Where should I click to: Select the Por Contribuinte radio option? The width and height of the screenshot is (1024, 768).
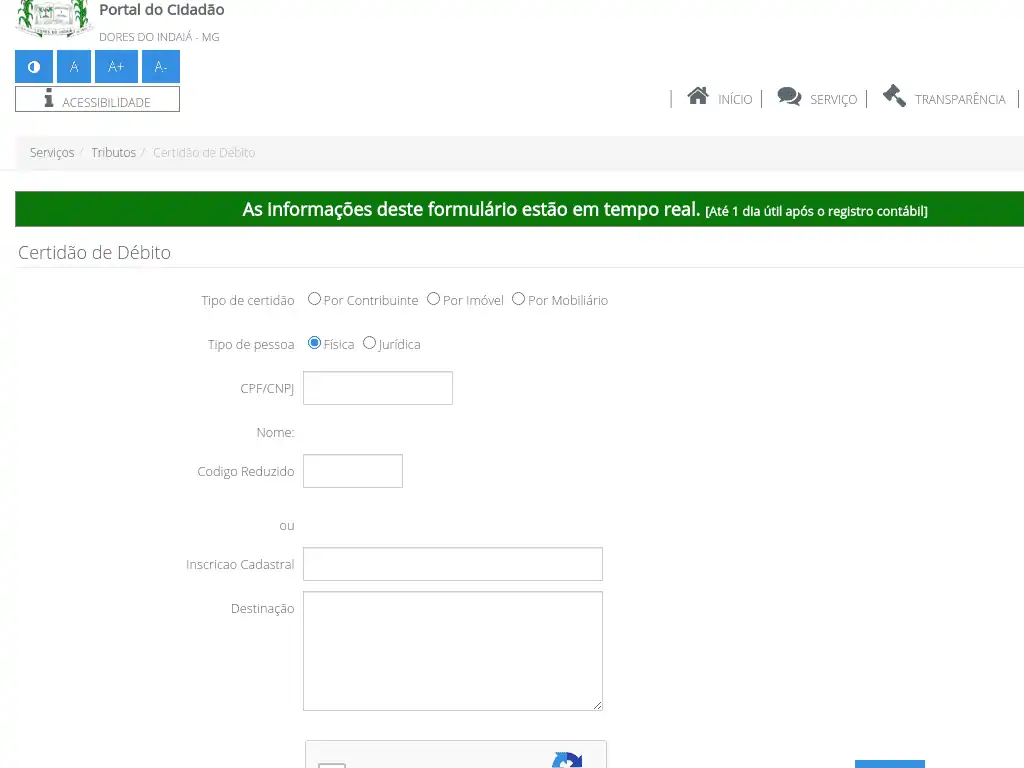pos(314,299)
